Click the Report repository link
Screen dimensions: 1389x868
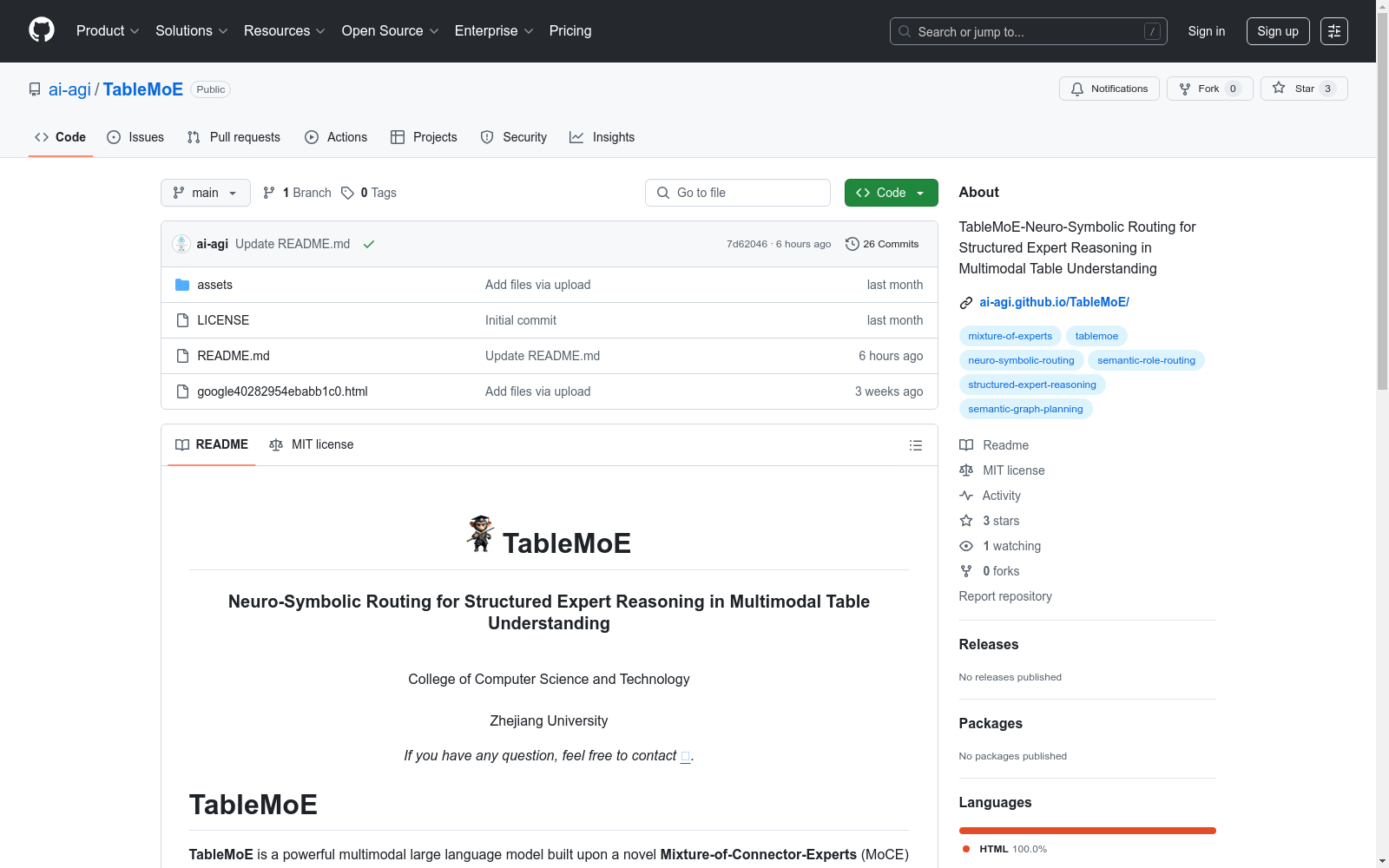(x=1005, y=596)
